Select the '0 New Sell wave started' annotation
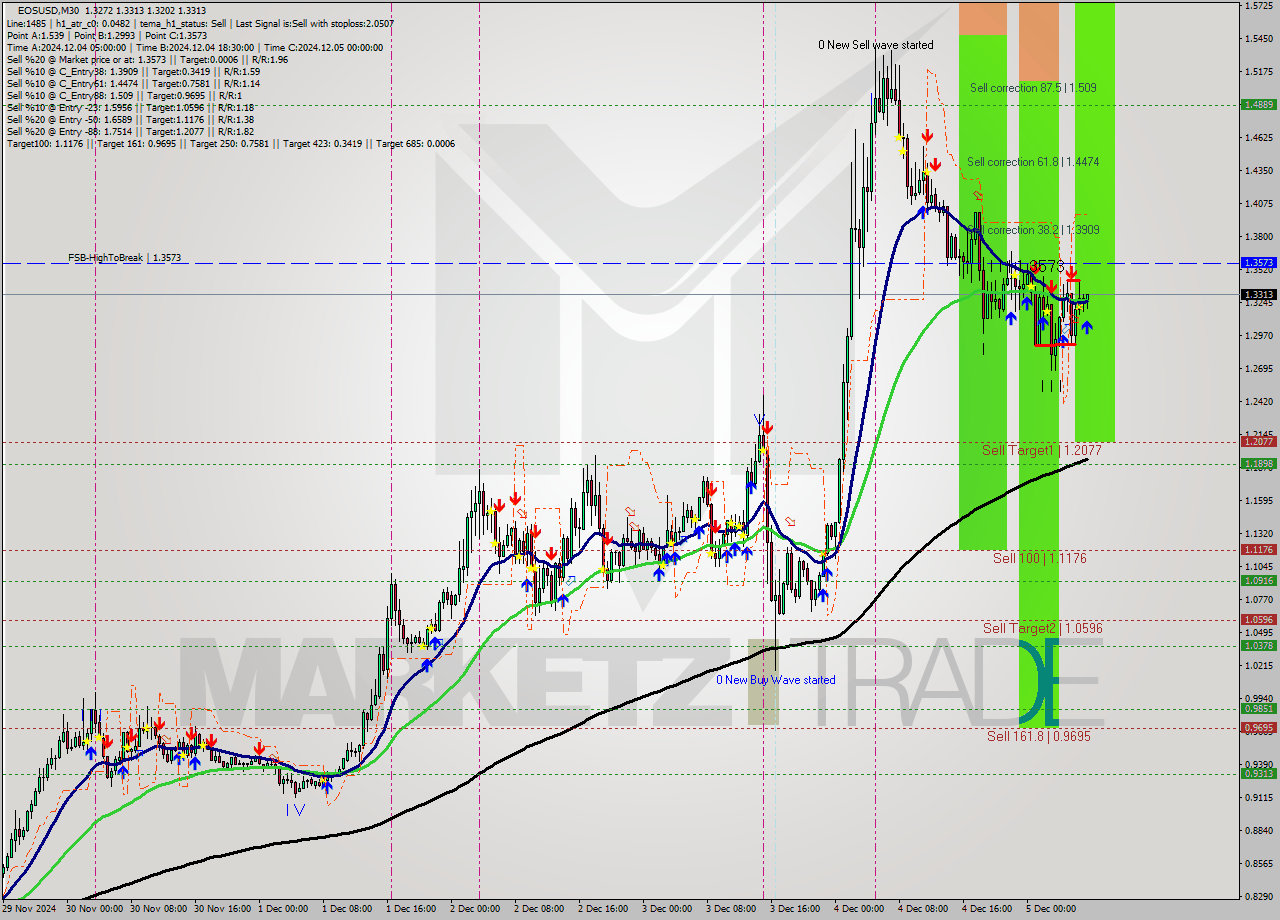 click(876, 45)
